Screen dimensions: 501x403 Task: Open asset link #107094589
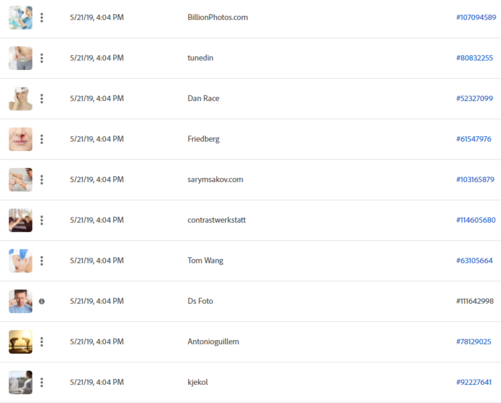point(476,17)
